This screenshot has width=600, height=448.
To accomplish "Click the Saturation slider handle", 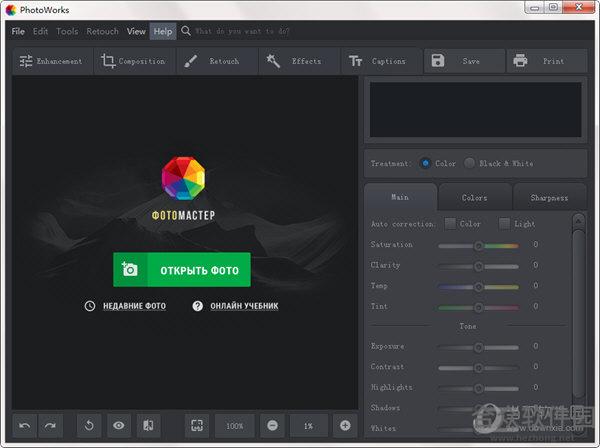I will click(478, 246).
